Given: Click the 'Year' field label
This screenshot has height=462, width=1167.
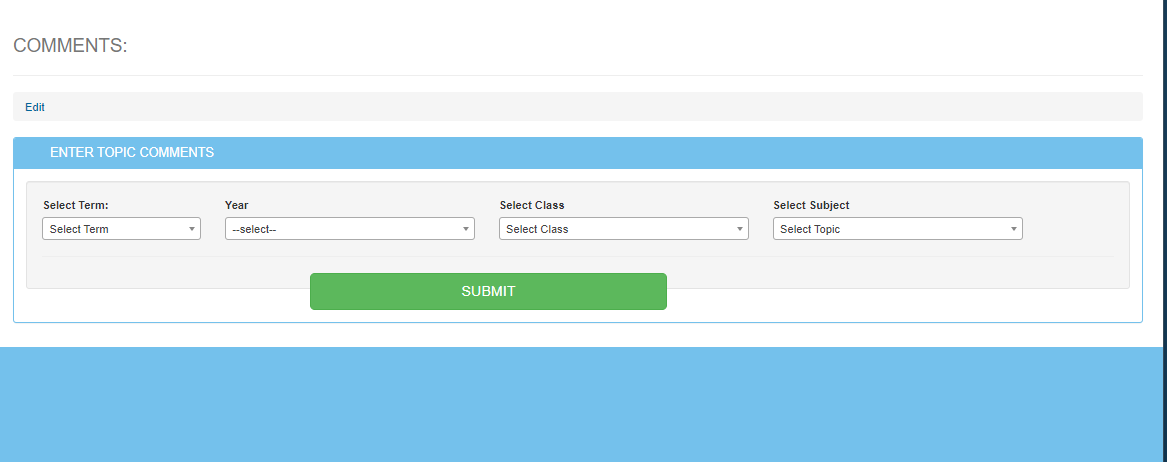Looking at the screenshot, I should tap(237, 205).
